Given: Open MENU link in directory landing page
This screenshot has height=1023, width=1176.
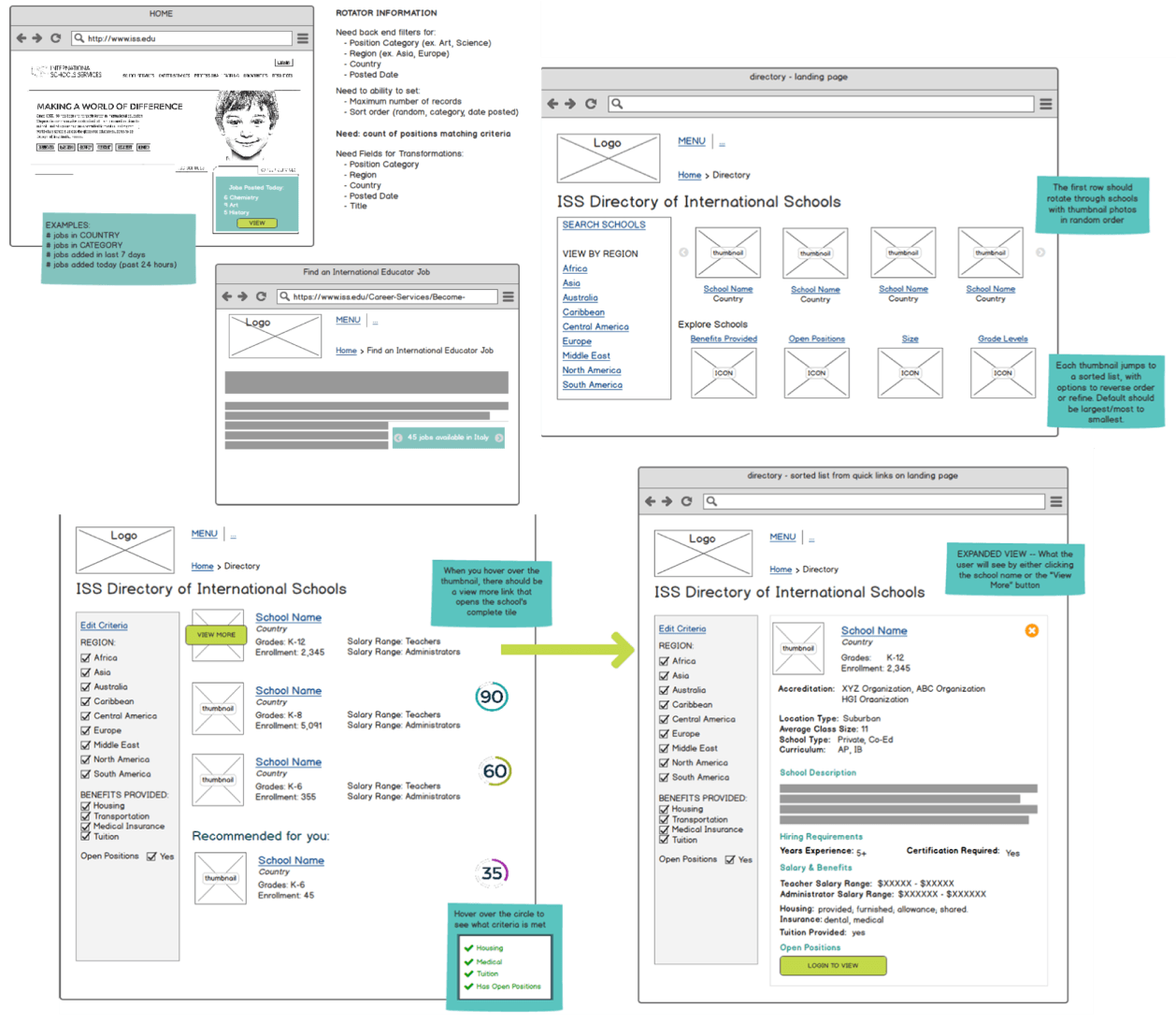Looking at the screenshot, I should pos(691,141).
